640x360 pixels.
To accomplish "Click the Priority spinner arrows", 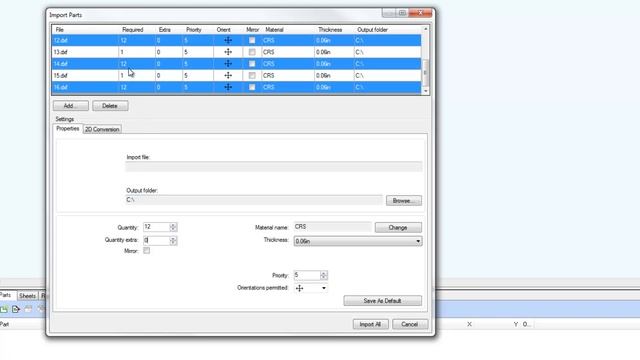I will click(x=324, y=275).
